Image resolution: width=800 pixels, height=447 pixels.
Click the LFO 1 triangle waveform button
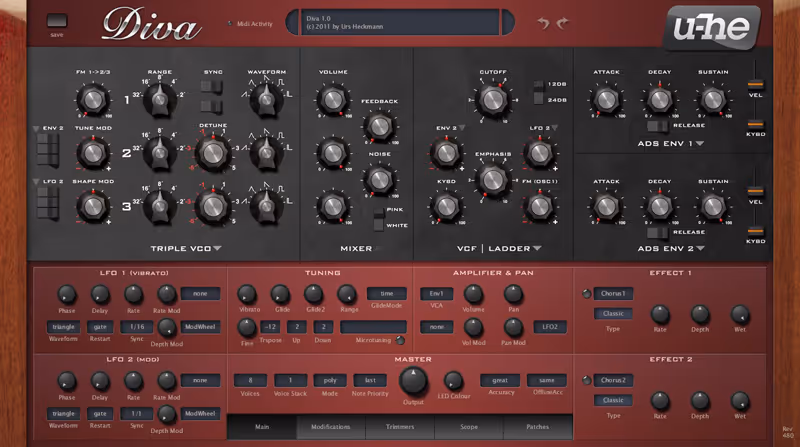[x=64, y=327]
